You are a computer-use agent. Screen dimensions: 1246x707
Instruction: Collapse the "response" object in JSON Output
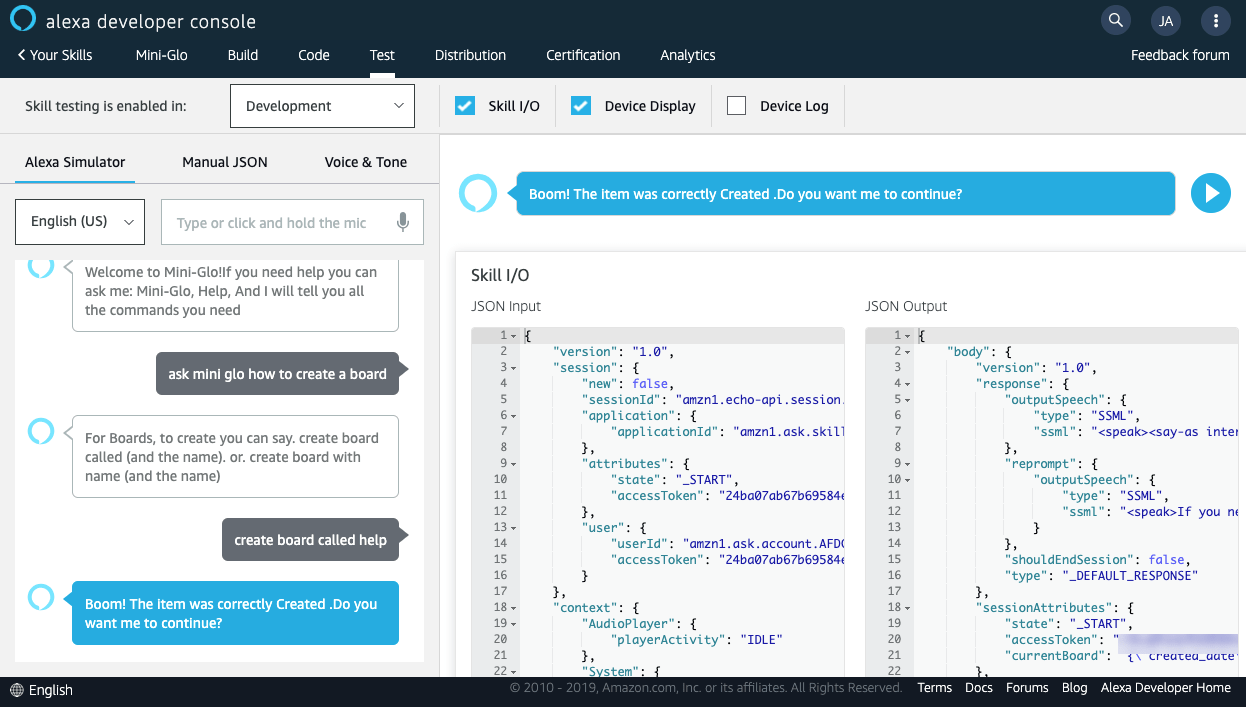(908, 384)
